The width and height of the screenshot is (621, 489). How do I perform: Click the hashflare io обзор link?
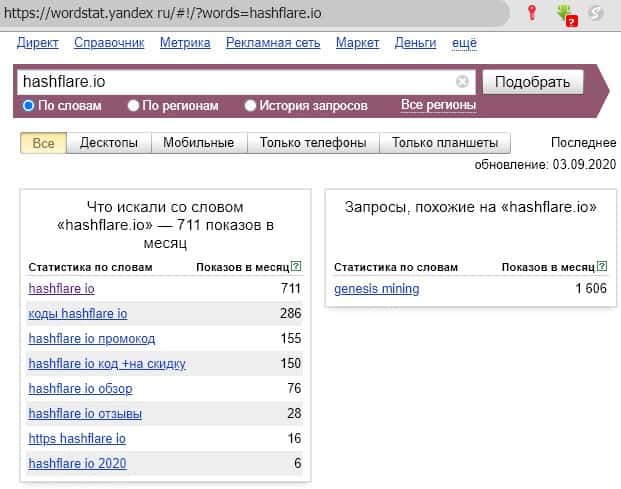coord(80,389)
